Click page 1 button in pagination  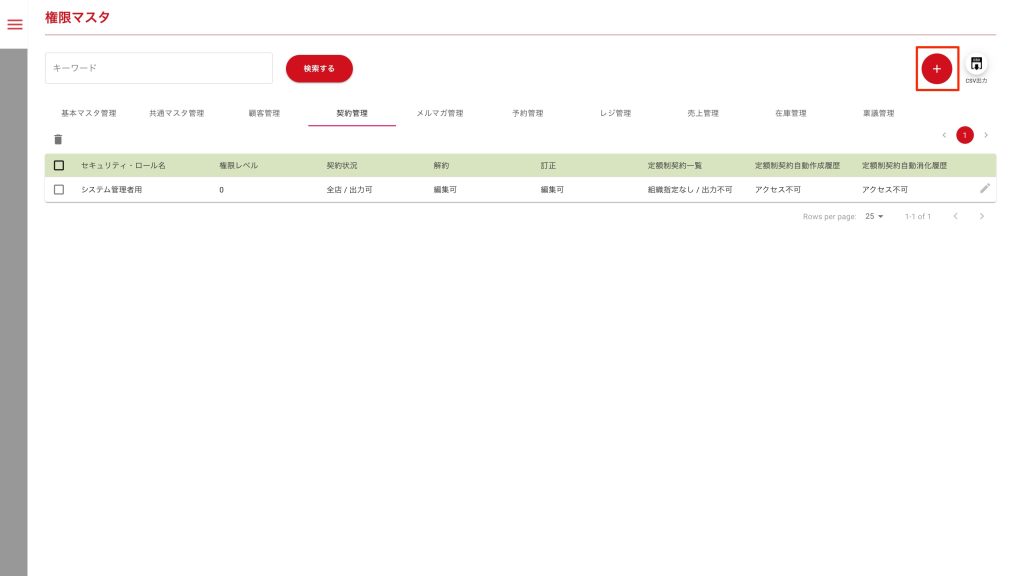coord(965,135)
